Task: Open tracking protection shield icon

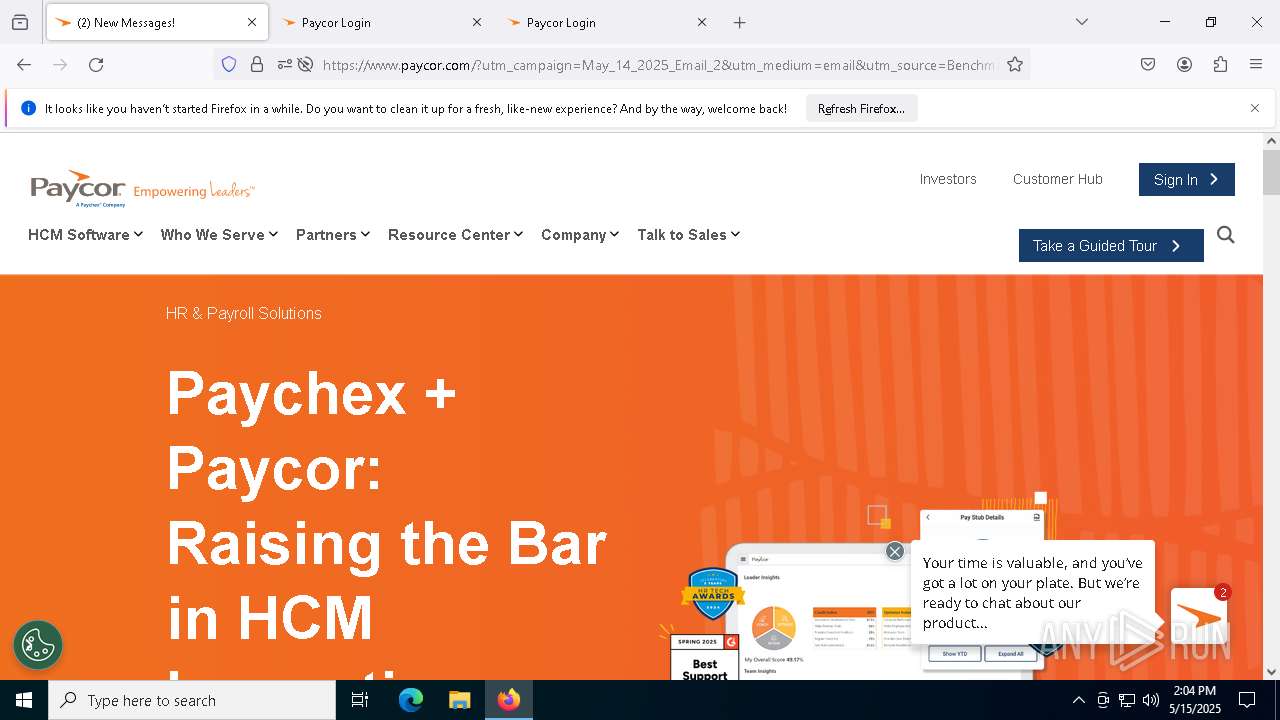Action: pyautogui.click(x=229, y=64)
